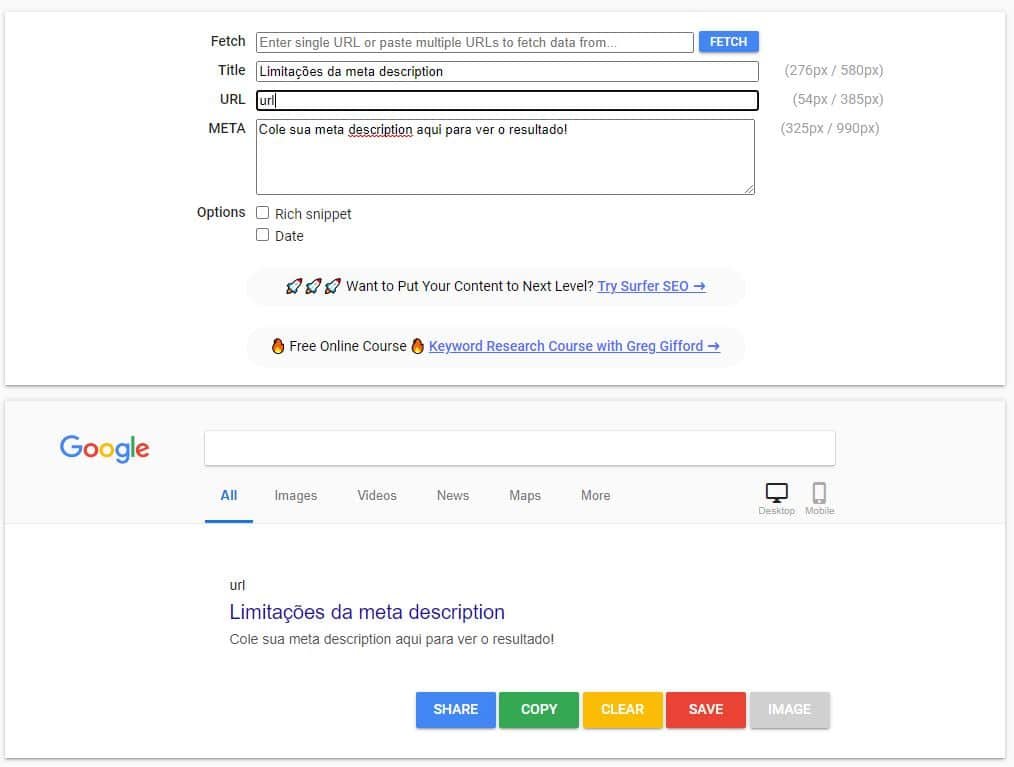Select the All results tab
Image resolution: width=1014 pixels, height=767 pixels.
click(x=229, y=495)
